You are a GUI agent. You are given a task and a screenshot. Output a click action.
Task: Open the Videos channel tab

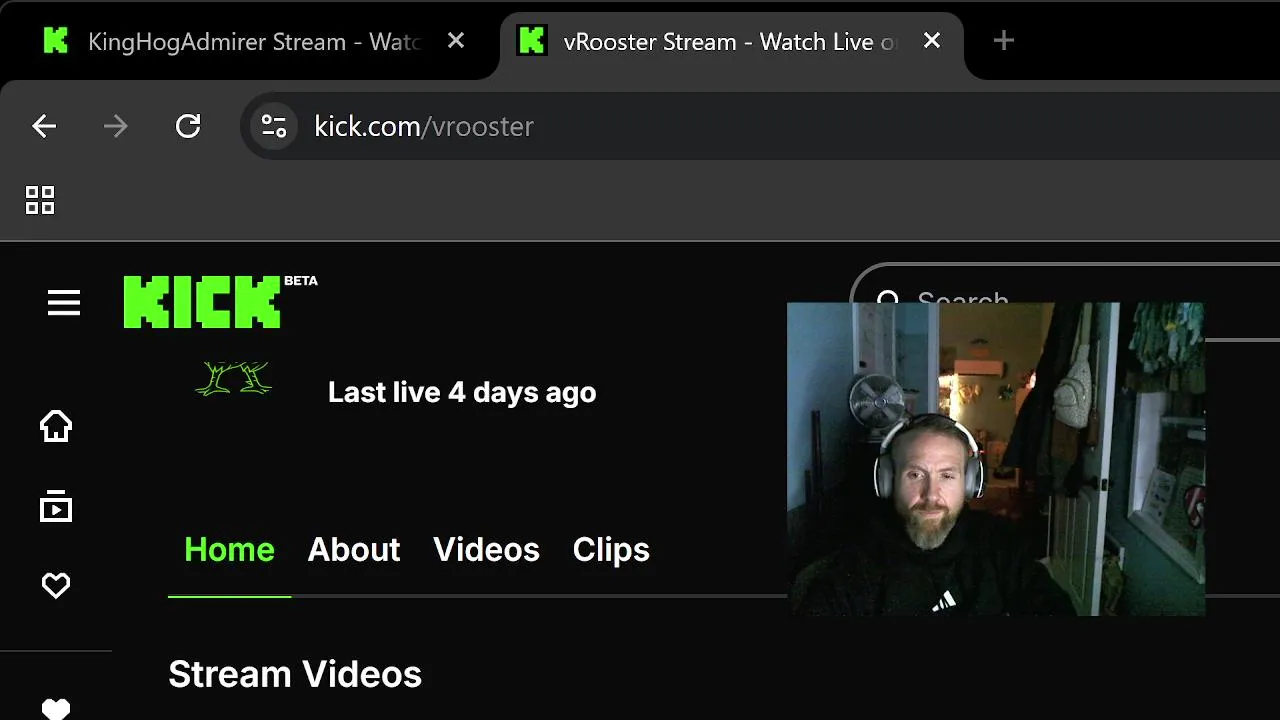pyautogui.click(x=486, y=549)
